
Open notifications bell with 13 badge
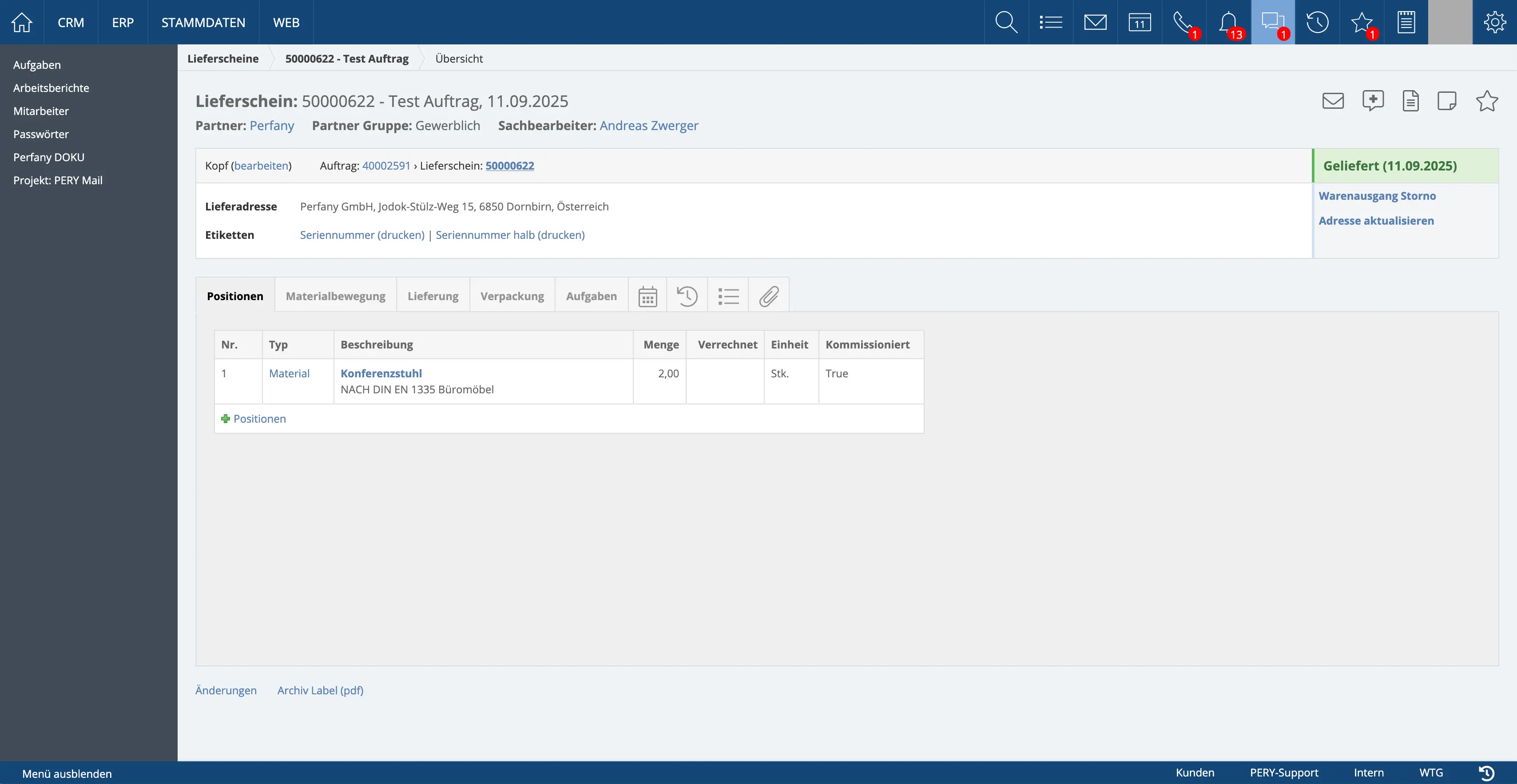coord(1228,22)
